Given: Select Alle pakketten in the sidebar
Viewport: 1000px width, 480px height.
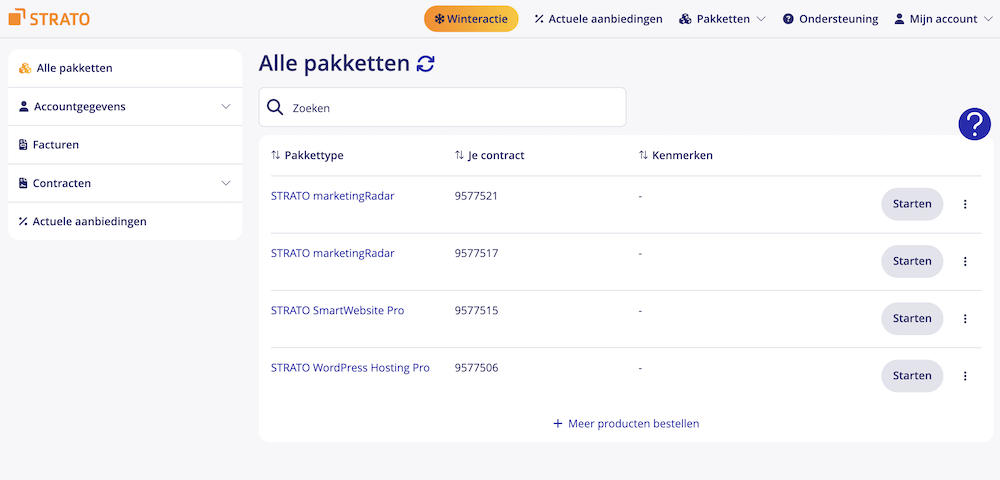Looking at the screenshot, I should [x=125, y=68].
